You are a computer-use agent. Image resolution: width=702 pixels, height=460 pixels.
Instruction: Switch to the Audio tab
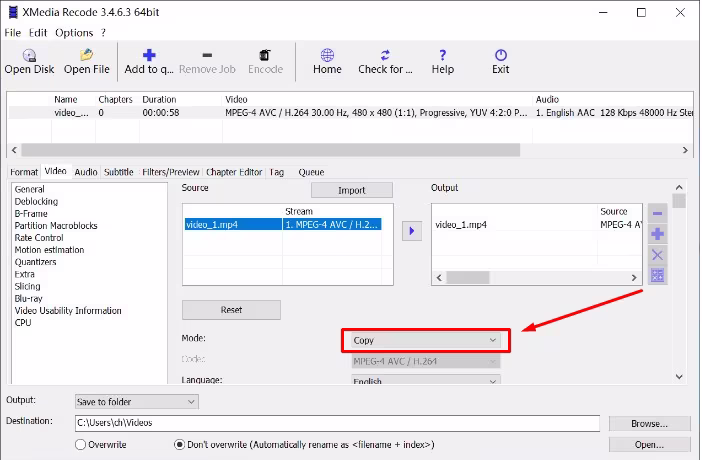86,172
